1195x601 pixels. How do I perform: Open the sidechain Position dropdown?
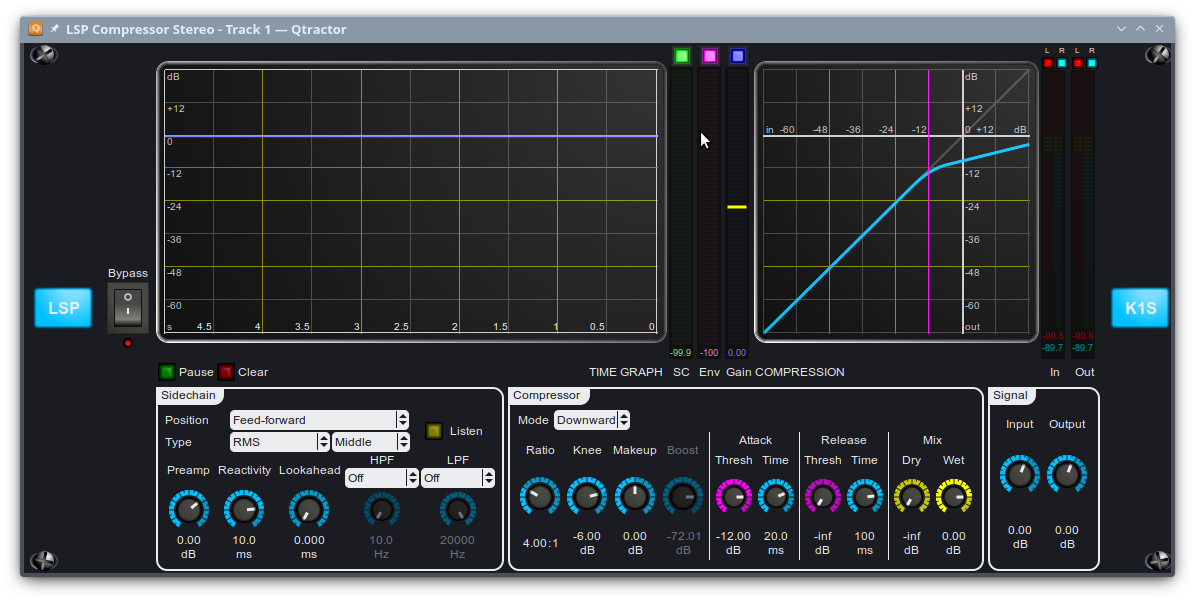point(319,420)
